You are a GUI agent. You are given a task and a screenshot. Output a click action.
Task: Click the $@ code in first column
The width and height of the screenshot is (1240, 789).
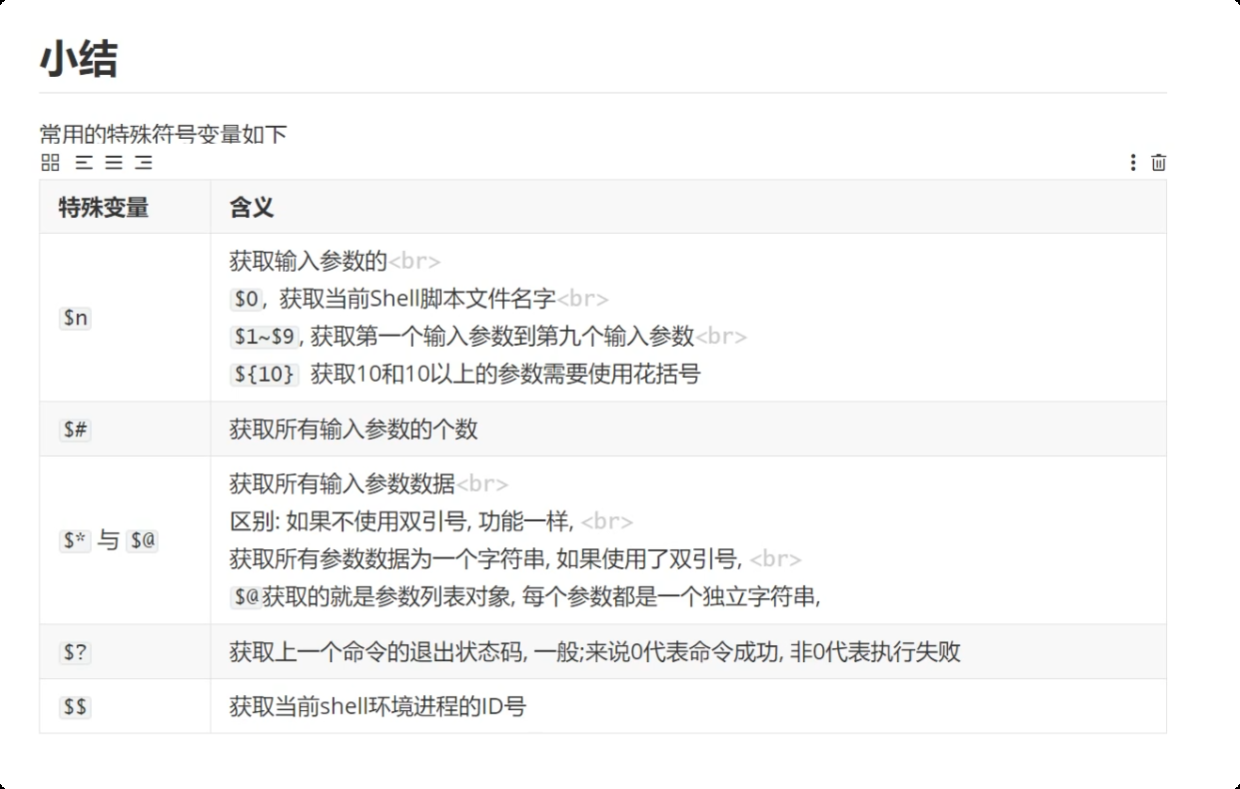tap(142, 541)
